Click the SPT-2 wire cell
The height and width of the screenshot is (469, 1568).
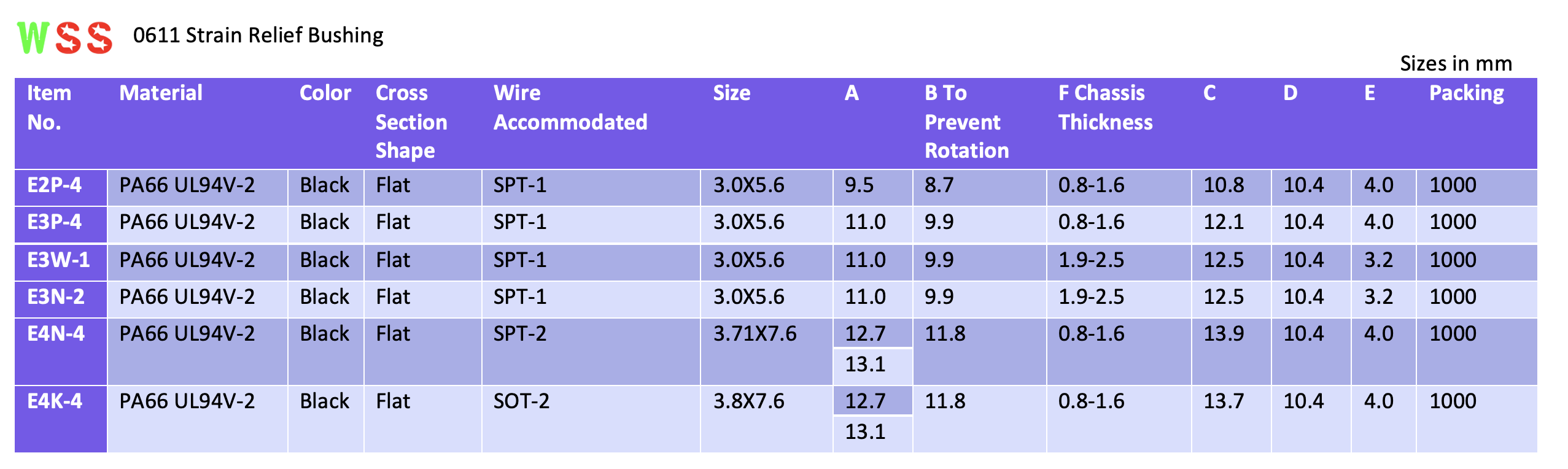click(519, 334)
